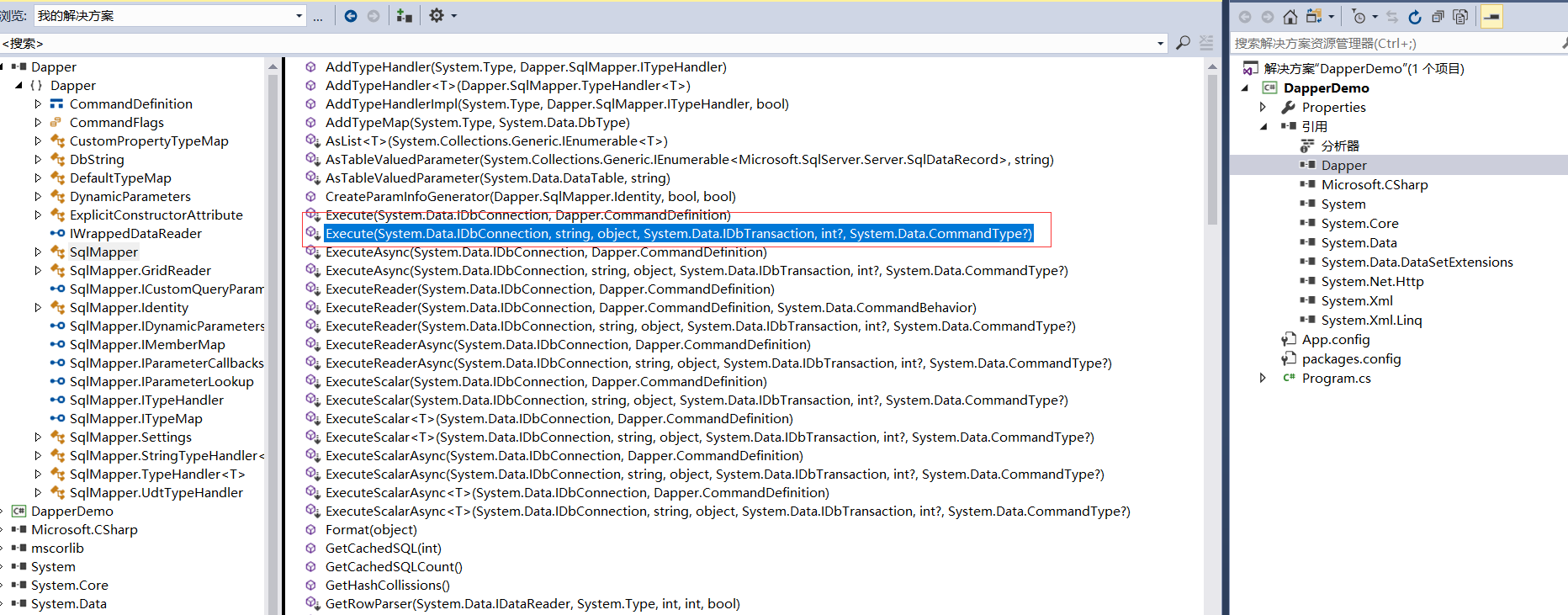The image size is (1568, 615).
Task: Click the Program.cs C# file icon
Action: (1289, 378)
